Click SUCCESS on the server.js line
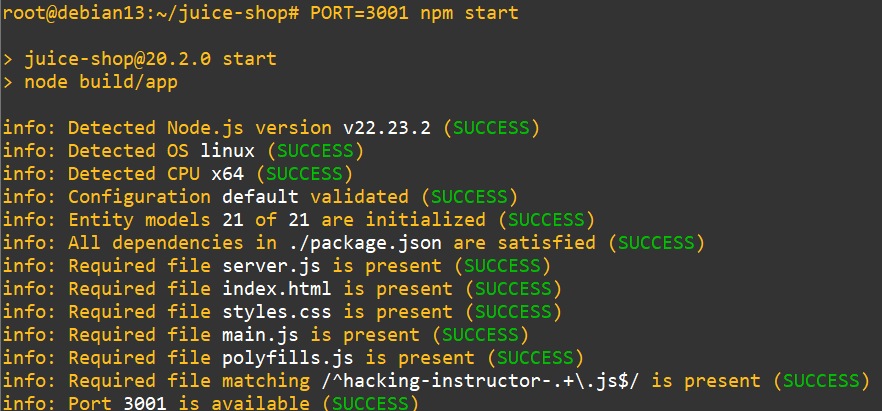 [502, 266]
